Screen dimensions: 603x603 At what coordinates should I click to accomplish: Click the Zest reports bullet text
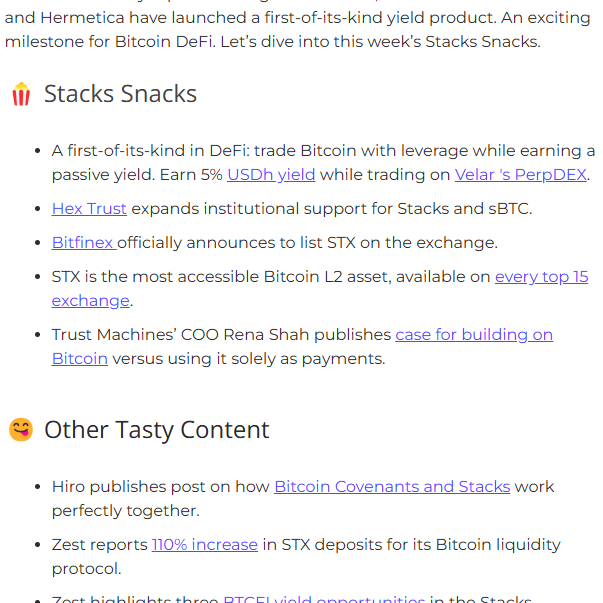pyautogui.click(x=306, y=556)
